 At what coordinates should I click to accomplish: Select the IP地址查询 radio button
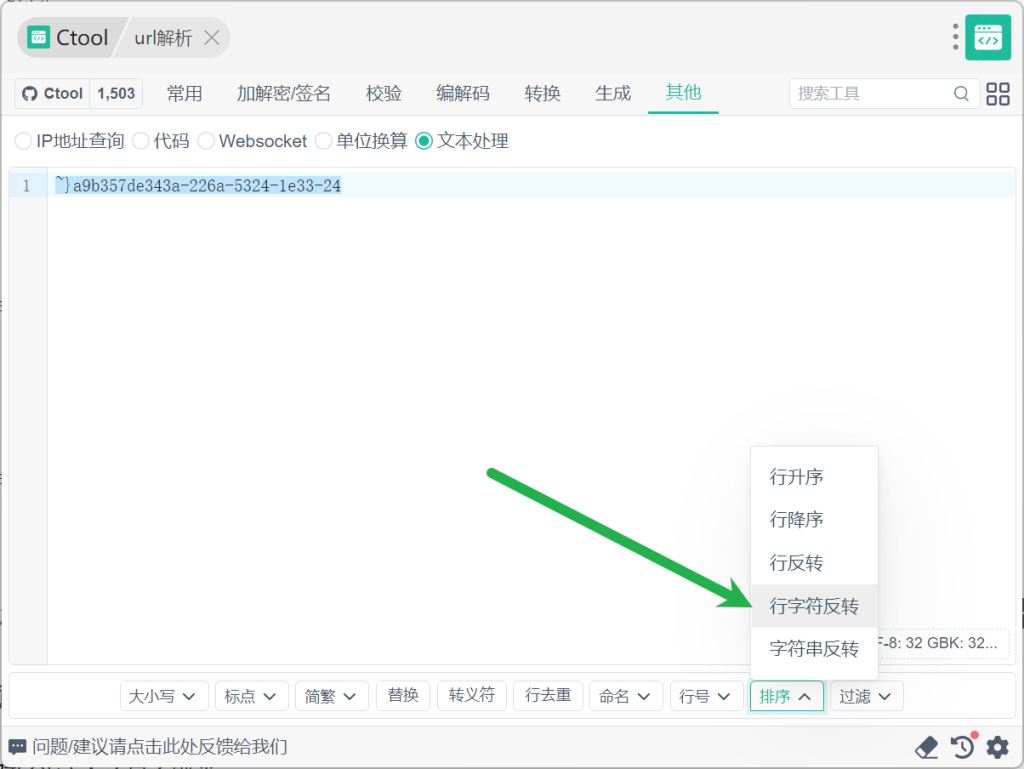(x=23, y=141)
